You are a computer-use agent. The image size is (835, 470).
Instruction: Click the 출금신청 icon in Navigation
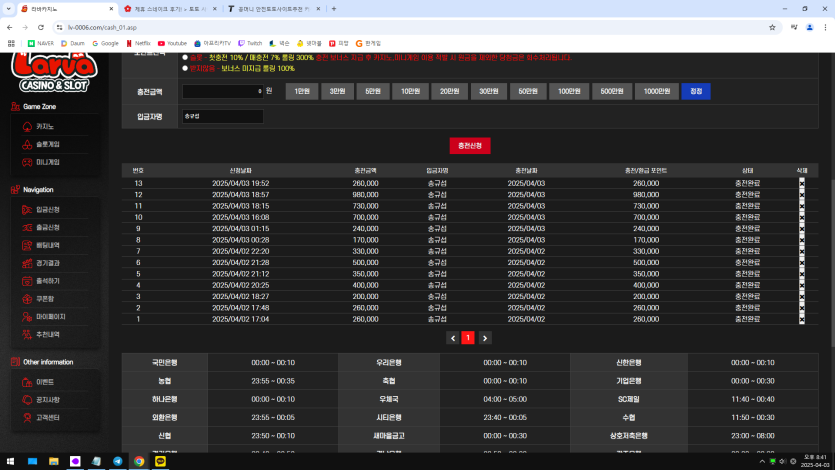coord(27,227)
